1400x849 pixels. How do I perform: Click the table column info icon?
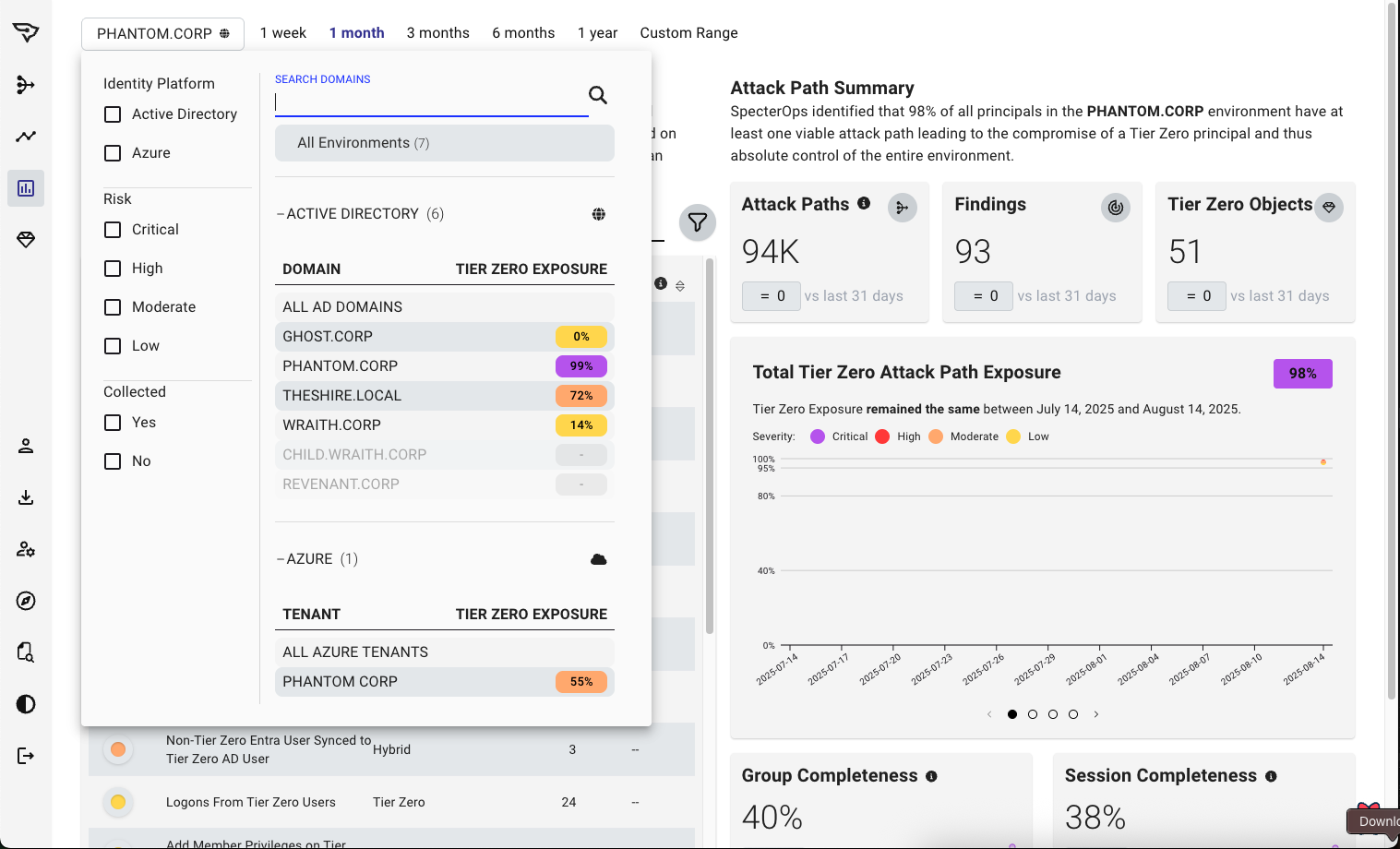[661, 283]
